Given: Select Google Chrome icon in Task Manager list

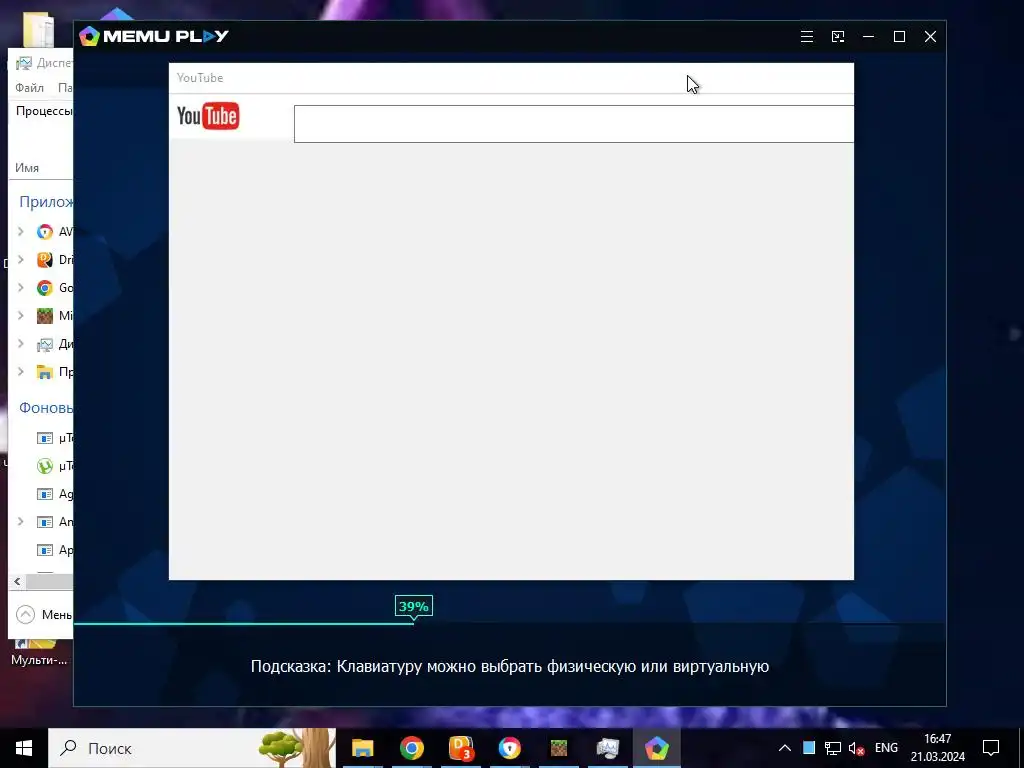Looking at the screenshot, I should point(44,288).
